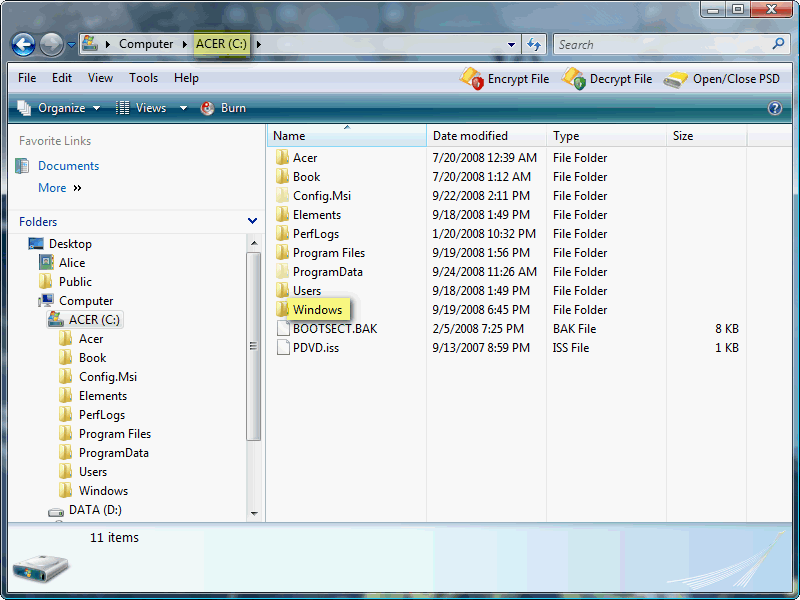Click the Back navigation arrow button

(23, 45)
